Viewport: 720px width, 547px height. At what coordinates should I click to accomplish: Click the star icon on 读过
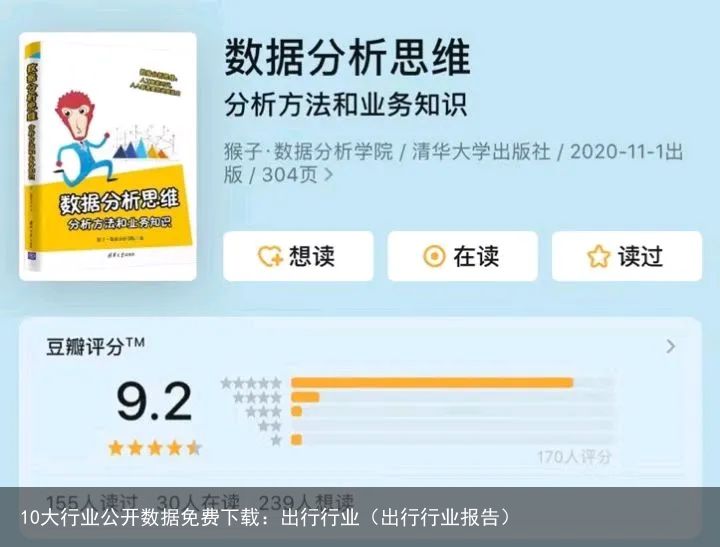[x=598, y=256]
